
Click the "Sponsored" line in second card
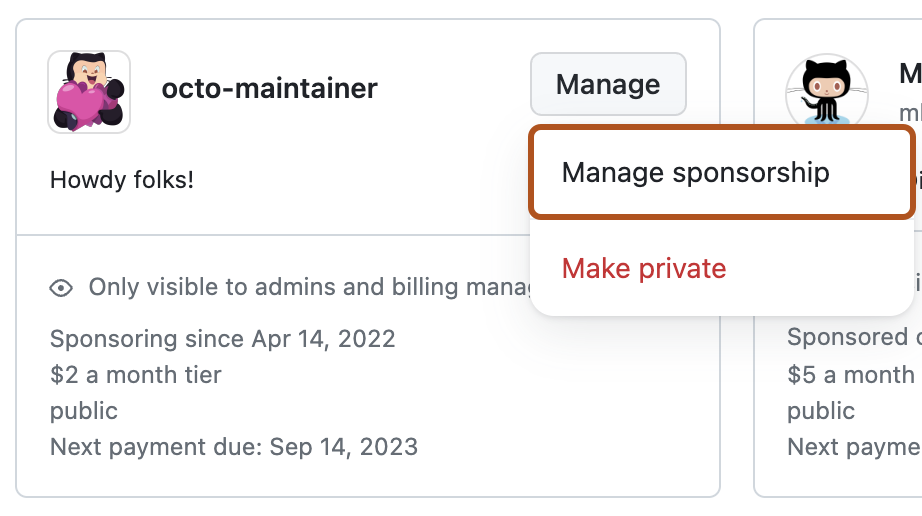(852, 338)
